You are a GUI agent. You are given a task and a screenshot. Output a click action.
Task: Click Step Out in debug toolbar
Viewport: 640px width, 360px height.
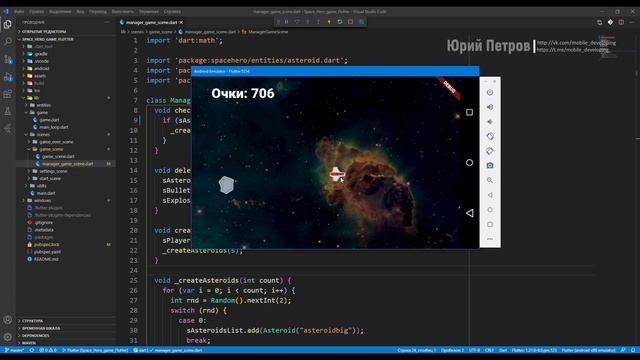[318, 22]
